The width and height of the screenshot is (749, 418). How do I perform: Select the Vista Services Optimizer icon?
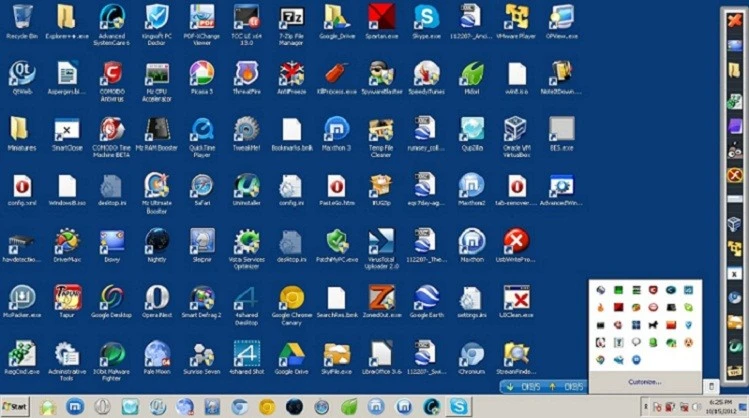tap(246, 248)
